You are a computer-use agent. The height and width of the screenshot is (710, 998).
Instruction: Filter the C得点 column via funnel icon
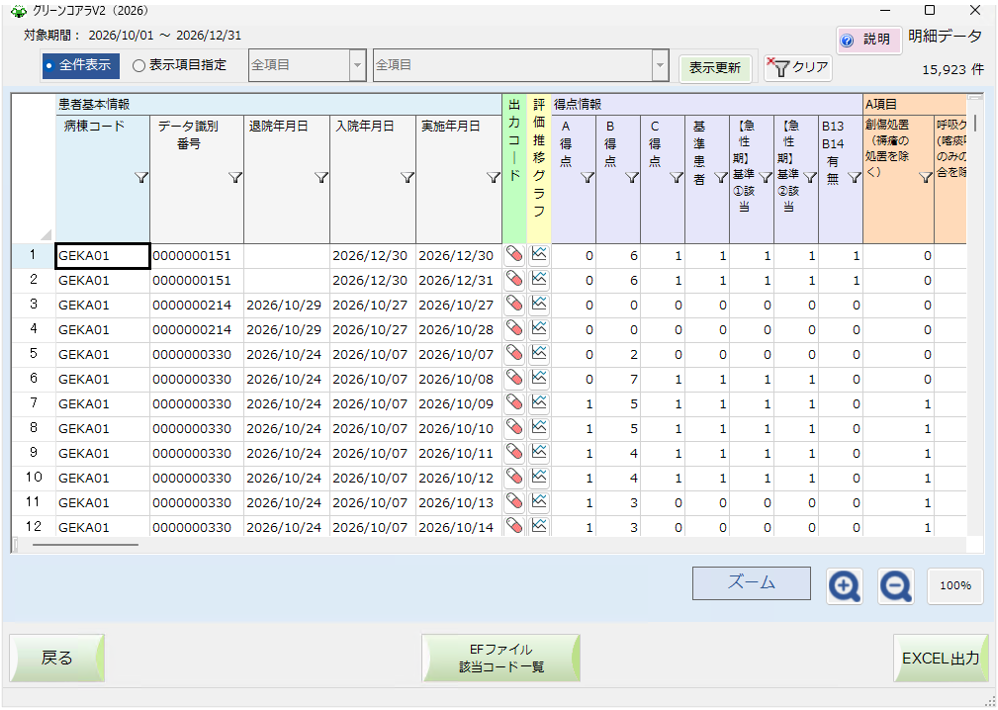click(676, 179)
